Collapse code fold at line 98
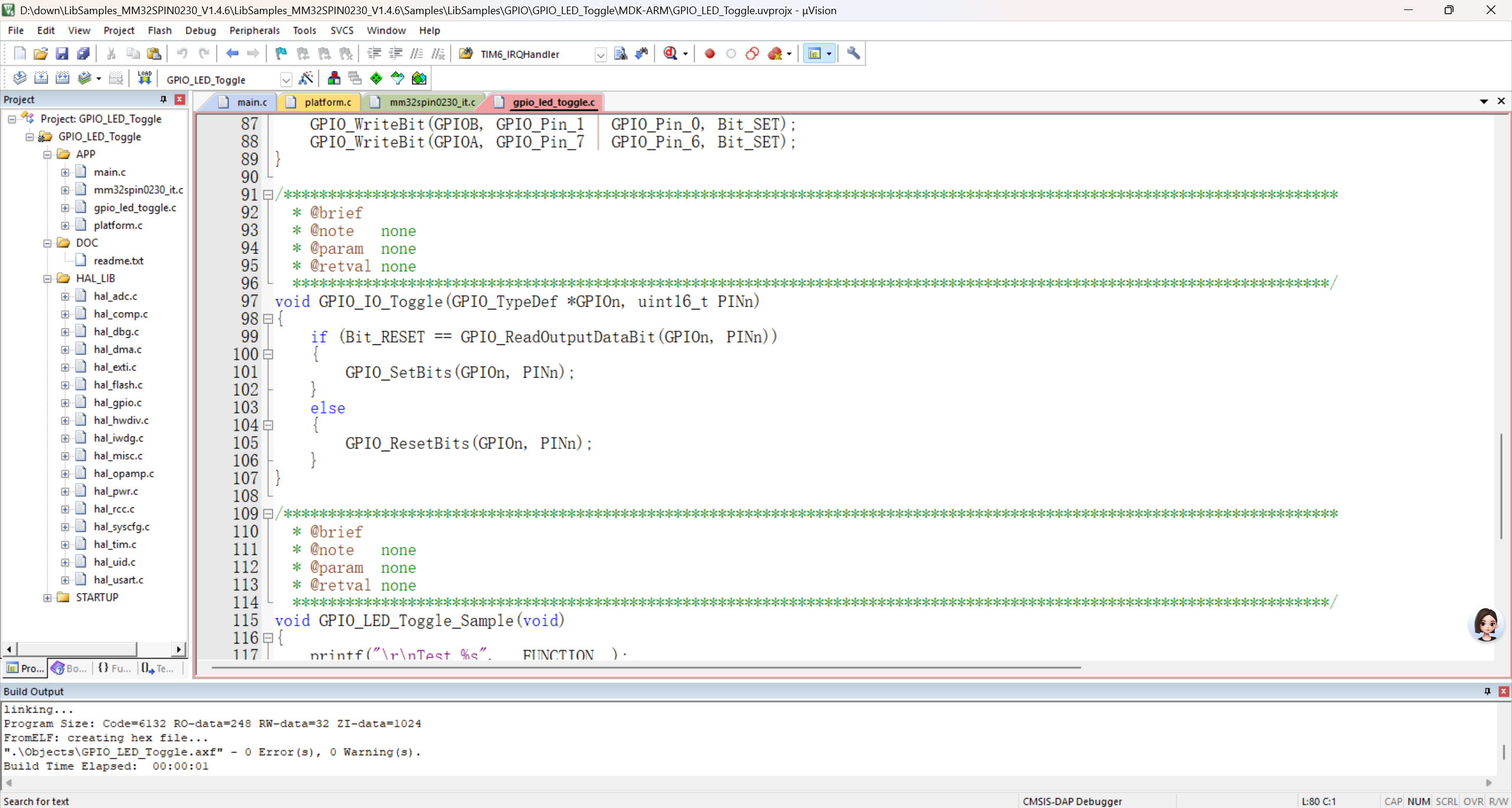The height and width of the screenshot is (808, 1512). click(x=268, y=319)
